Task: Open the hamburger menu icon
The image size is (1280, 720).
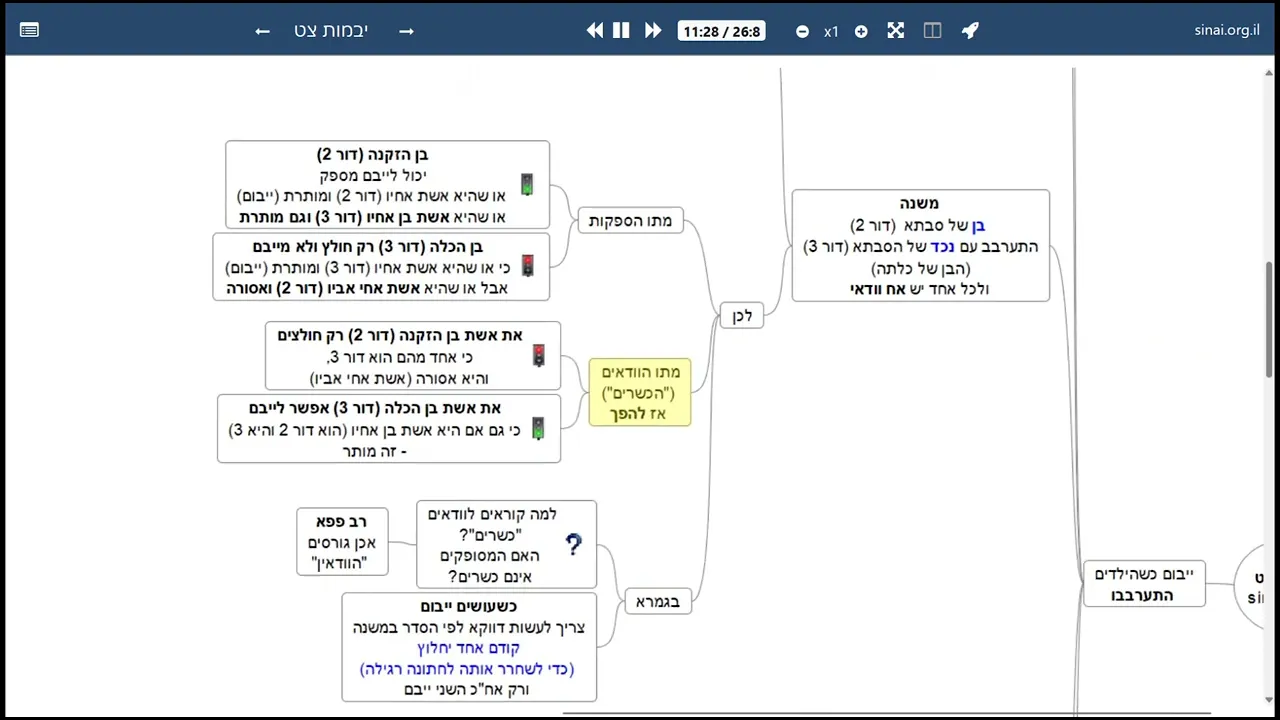Action: click(29, 30)
